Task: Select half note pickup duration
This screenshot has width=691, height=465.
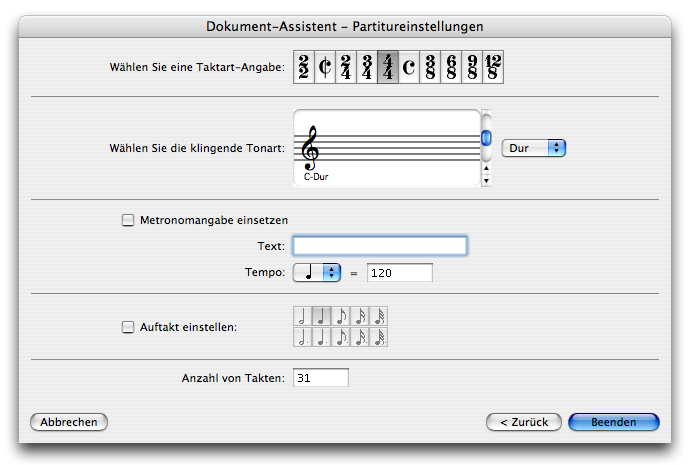Action: coord(302,317)
